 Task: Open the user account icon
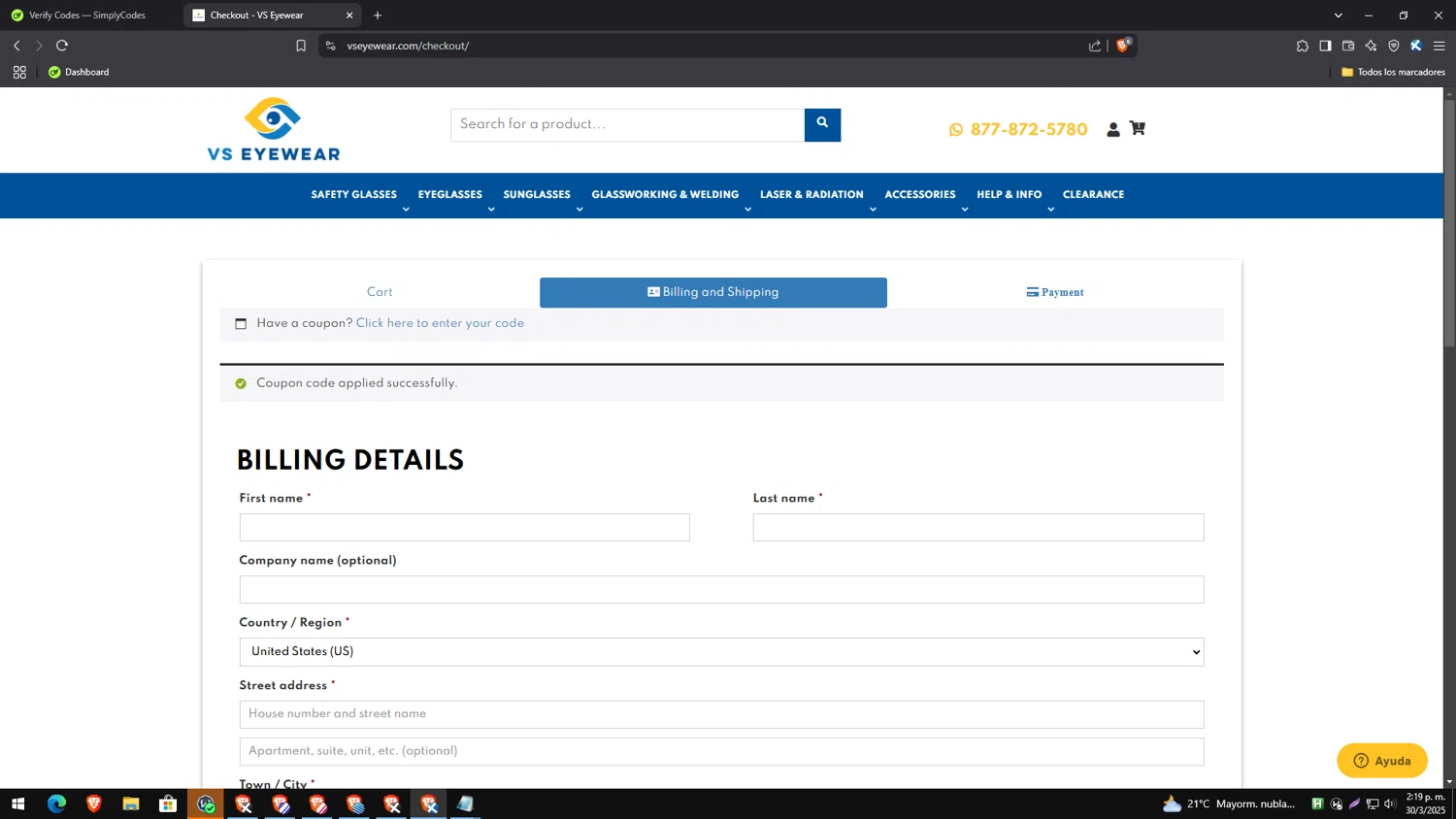point(1113,129)
